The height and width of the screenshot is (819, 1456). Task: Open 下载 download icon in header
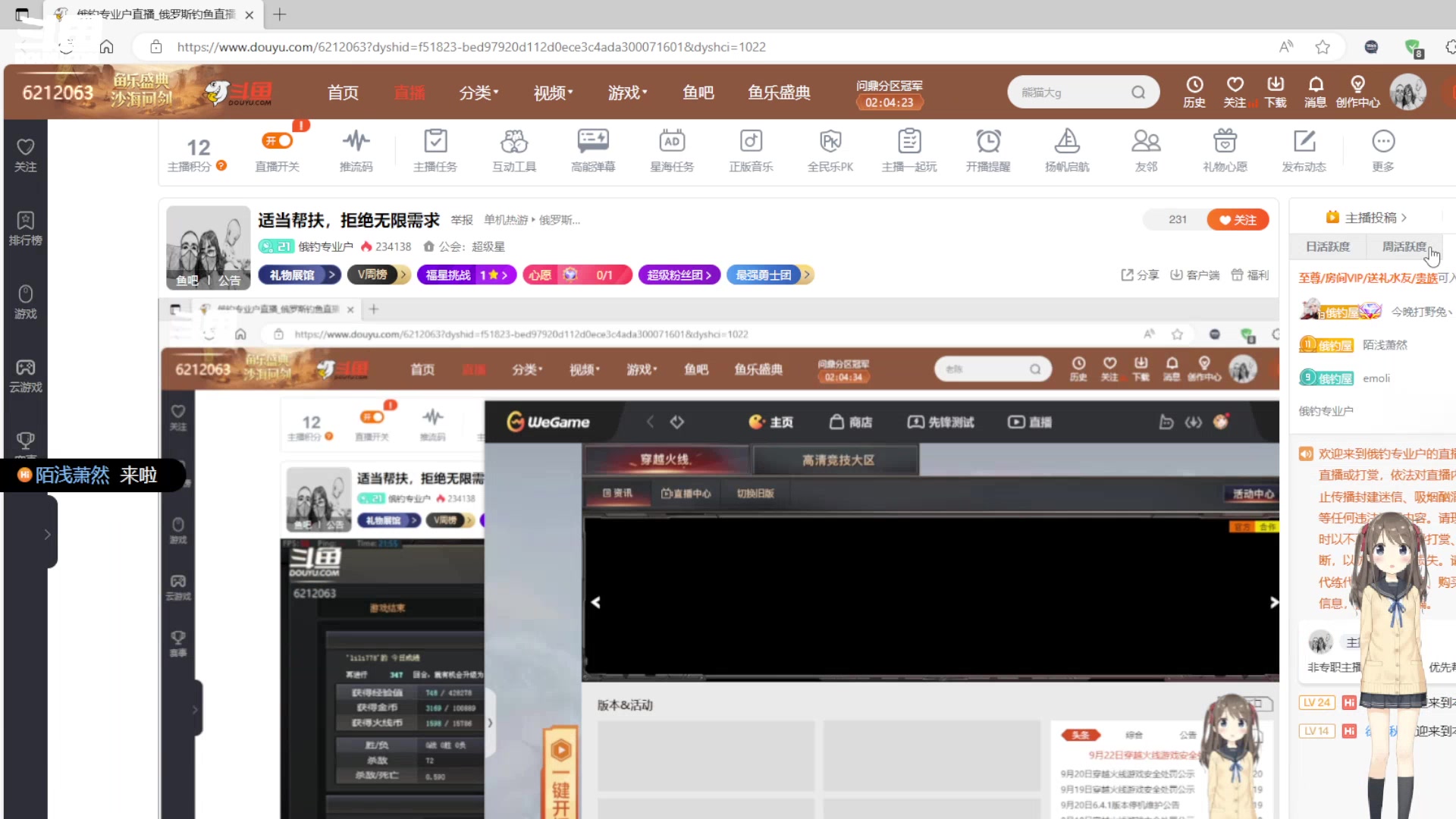coord(1276,92)
